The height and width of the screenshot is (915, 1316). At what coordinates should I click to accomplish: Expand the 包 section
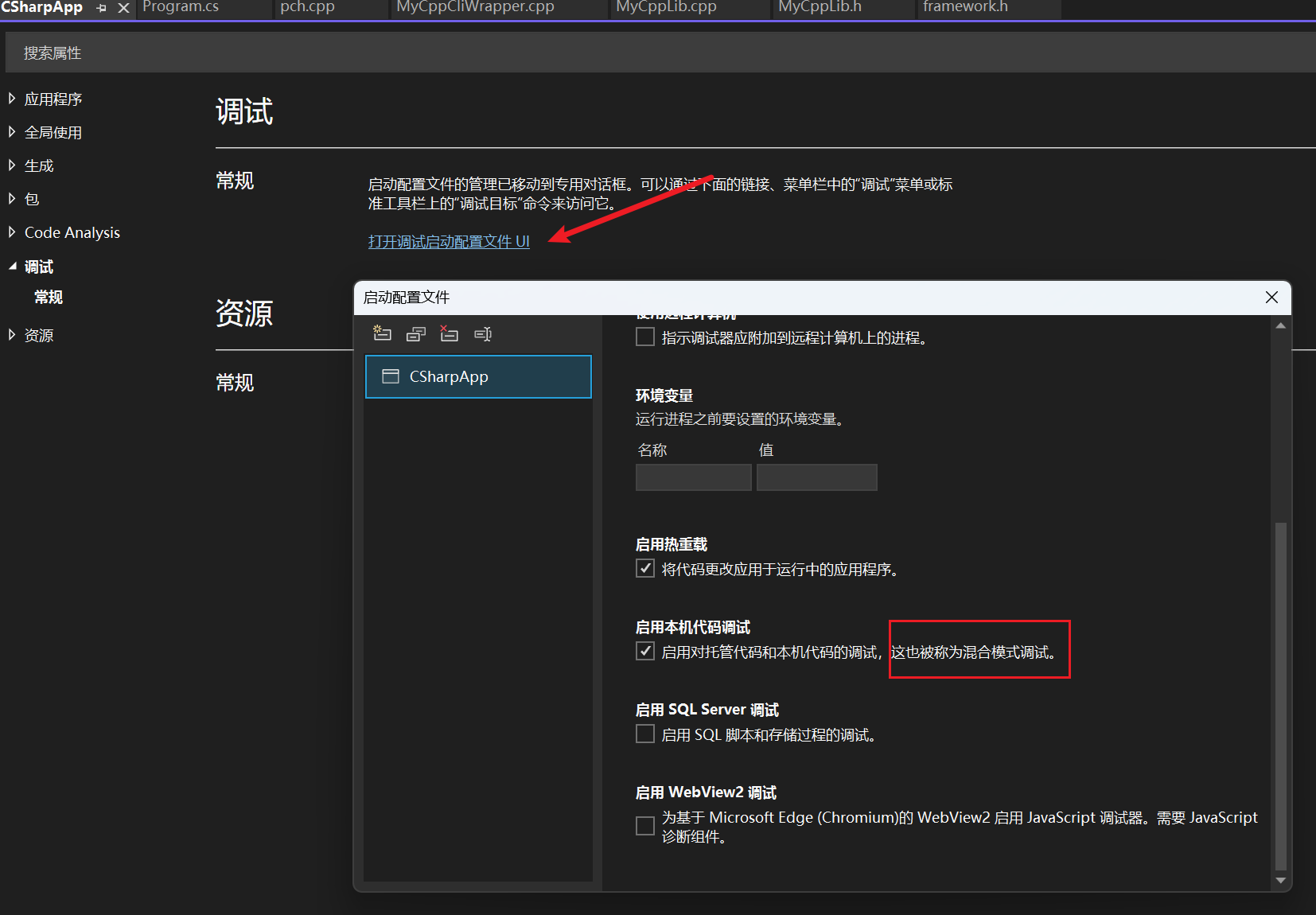[x=12, y=199]
